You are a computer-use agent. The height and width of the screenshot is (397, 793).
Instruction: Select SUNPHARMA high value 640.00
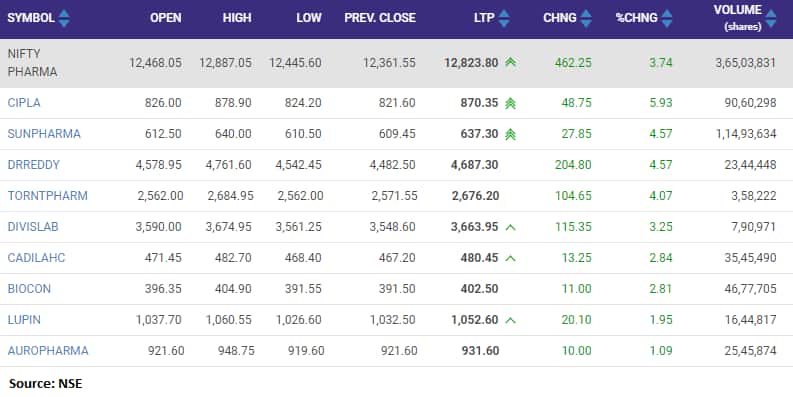pyautogui.click(x=233, y=134)
